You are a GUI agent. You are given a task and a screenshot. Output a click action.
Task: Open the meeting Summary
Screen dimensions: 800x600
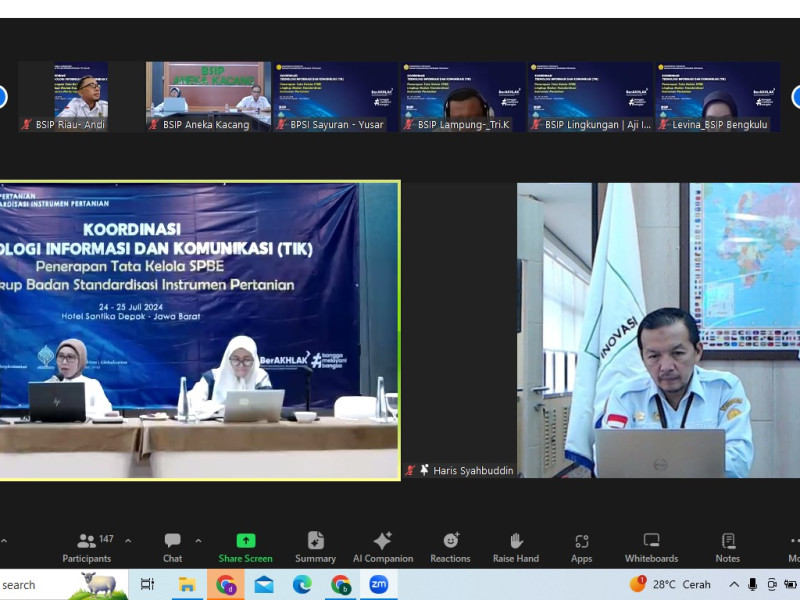(315, 546)
